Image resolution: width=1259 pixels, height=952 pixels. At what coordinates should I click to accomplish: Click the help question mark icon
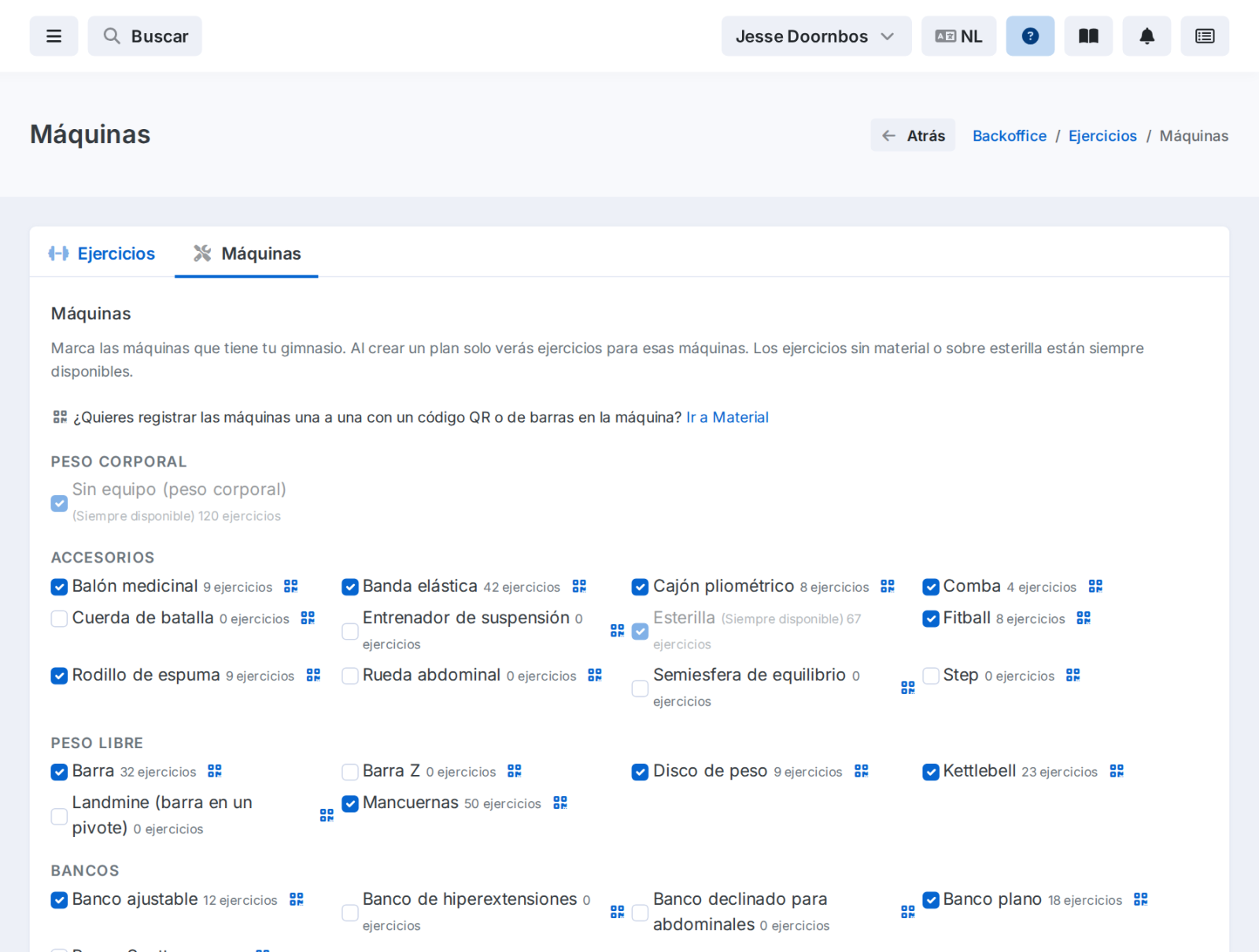point(1030,36)
